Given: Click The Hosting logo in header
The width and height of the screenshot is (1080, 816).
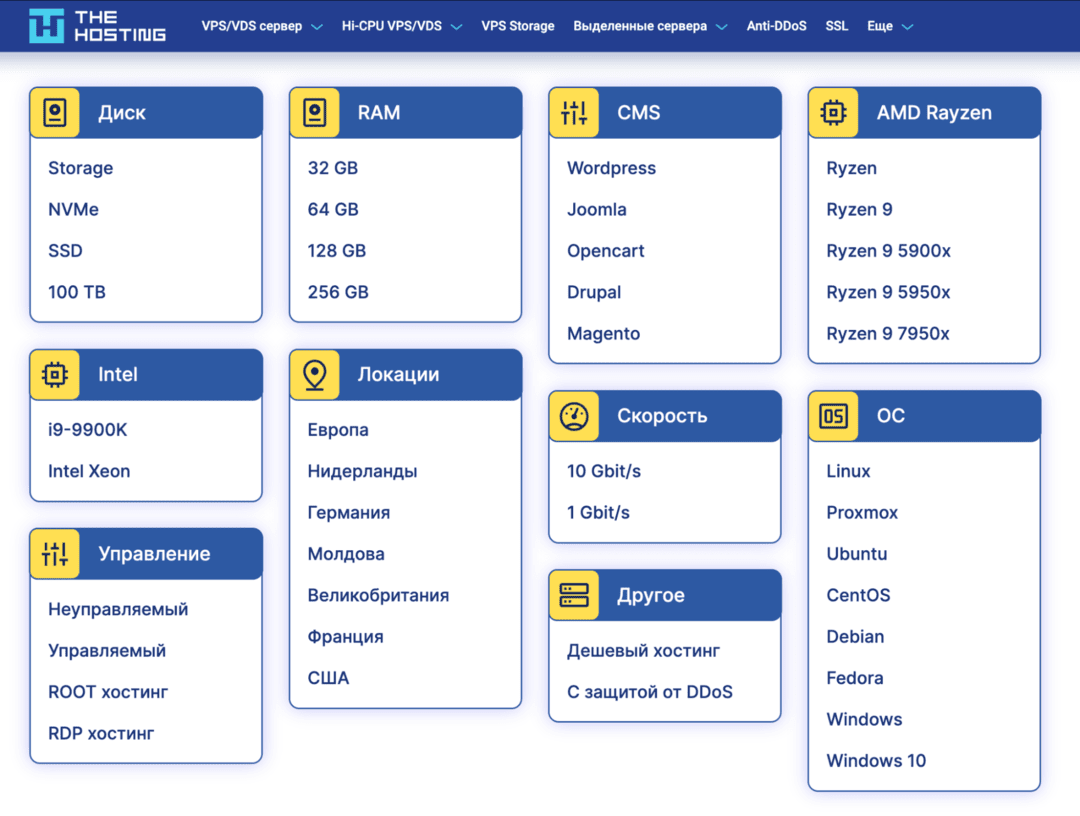Looking at the screenshot, I should (x=97, y=26).
